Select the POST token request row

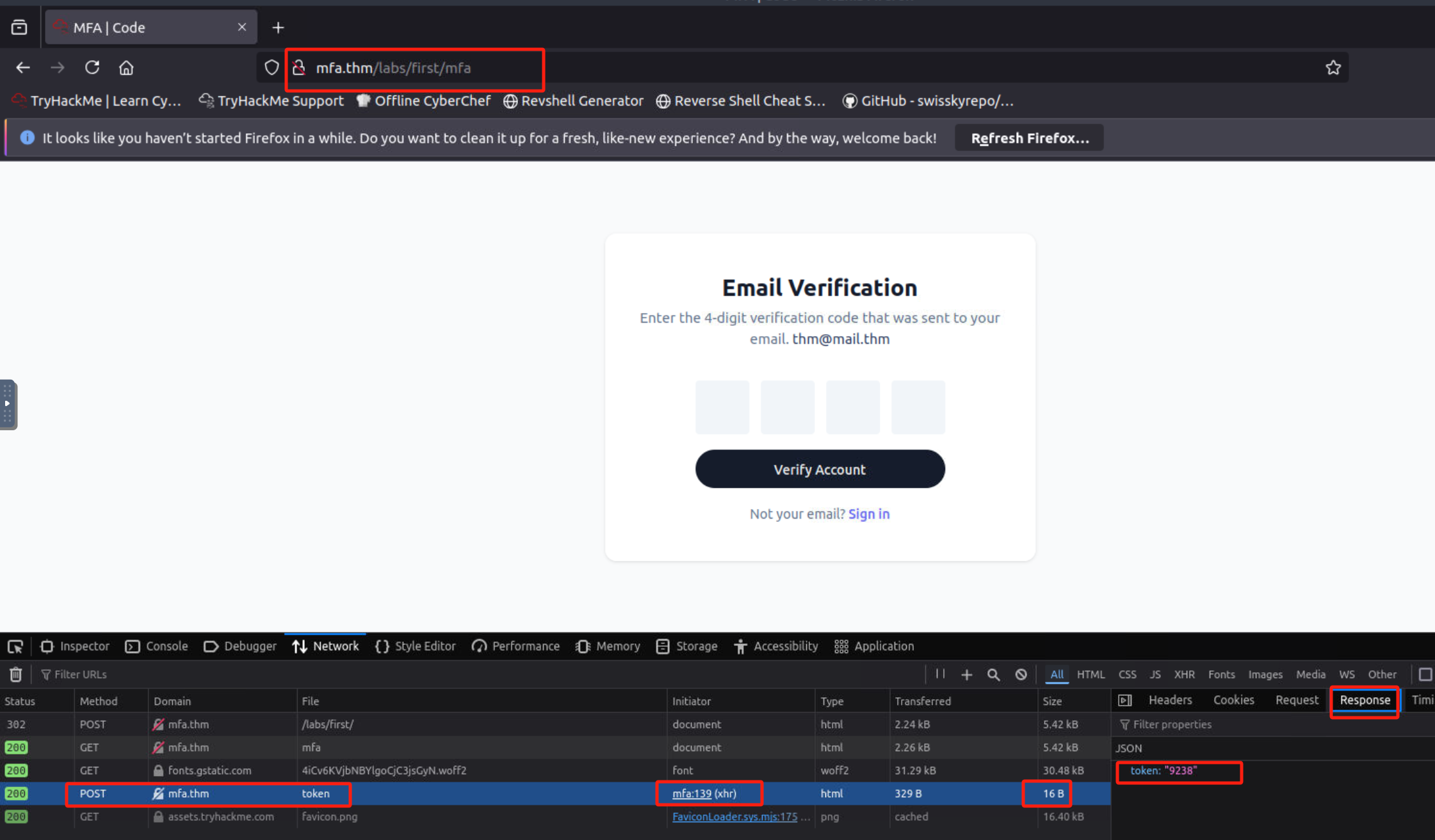coord(315,793)
